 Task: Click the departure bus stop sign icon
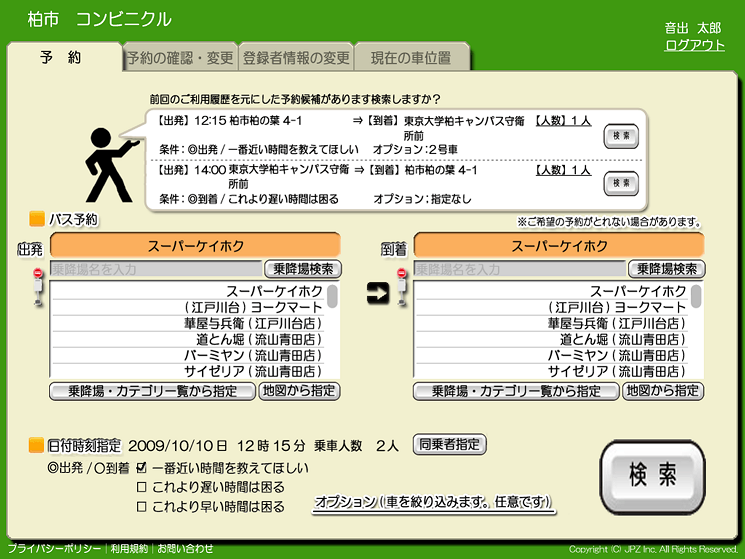click(x=38, y=287)
